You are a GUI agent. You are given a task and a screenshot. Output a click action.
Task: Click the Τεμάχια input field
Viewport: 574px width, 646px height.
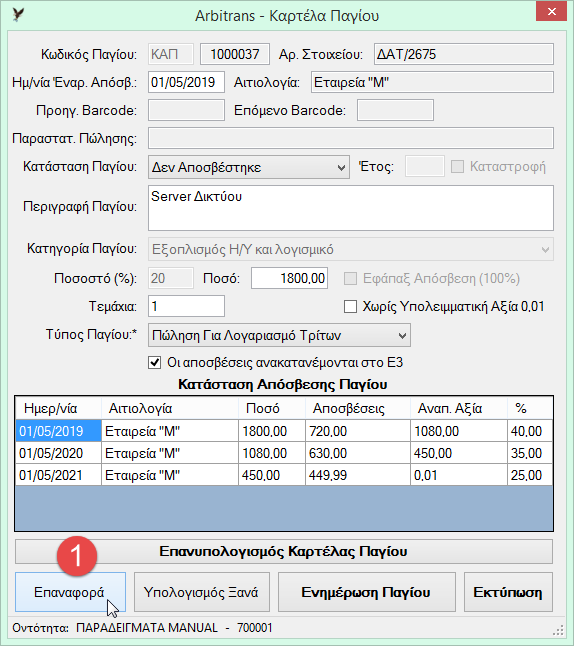[186, 306]
